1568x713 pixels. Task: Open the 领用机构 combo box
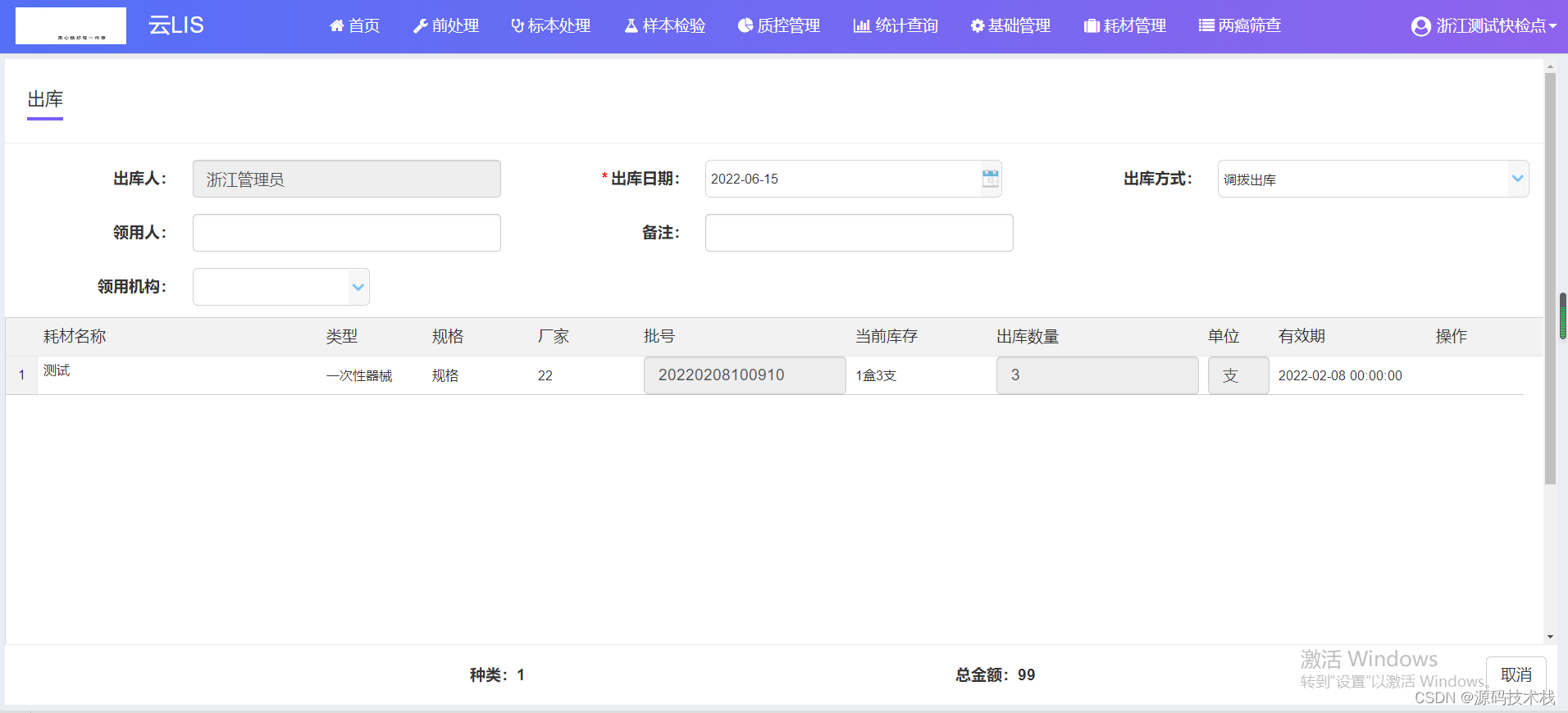pyautogui.click(x=280, y=287)
